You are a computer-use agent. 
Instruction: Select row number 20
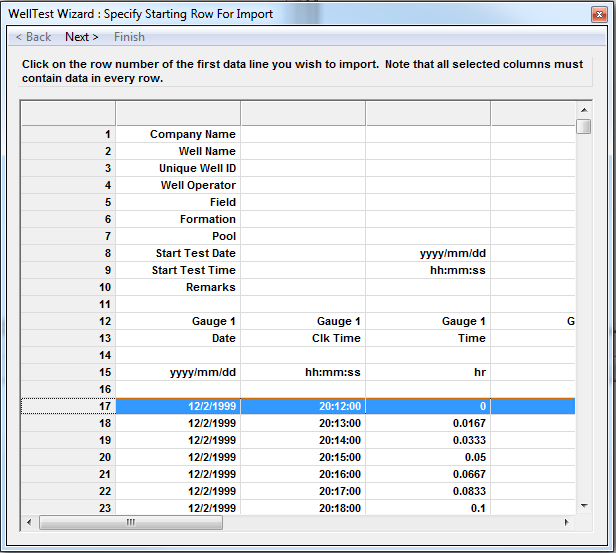click(x=68, y=457)
